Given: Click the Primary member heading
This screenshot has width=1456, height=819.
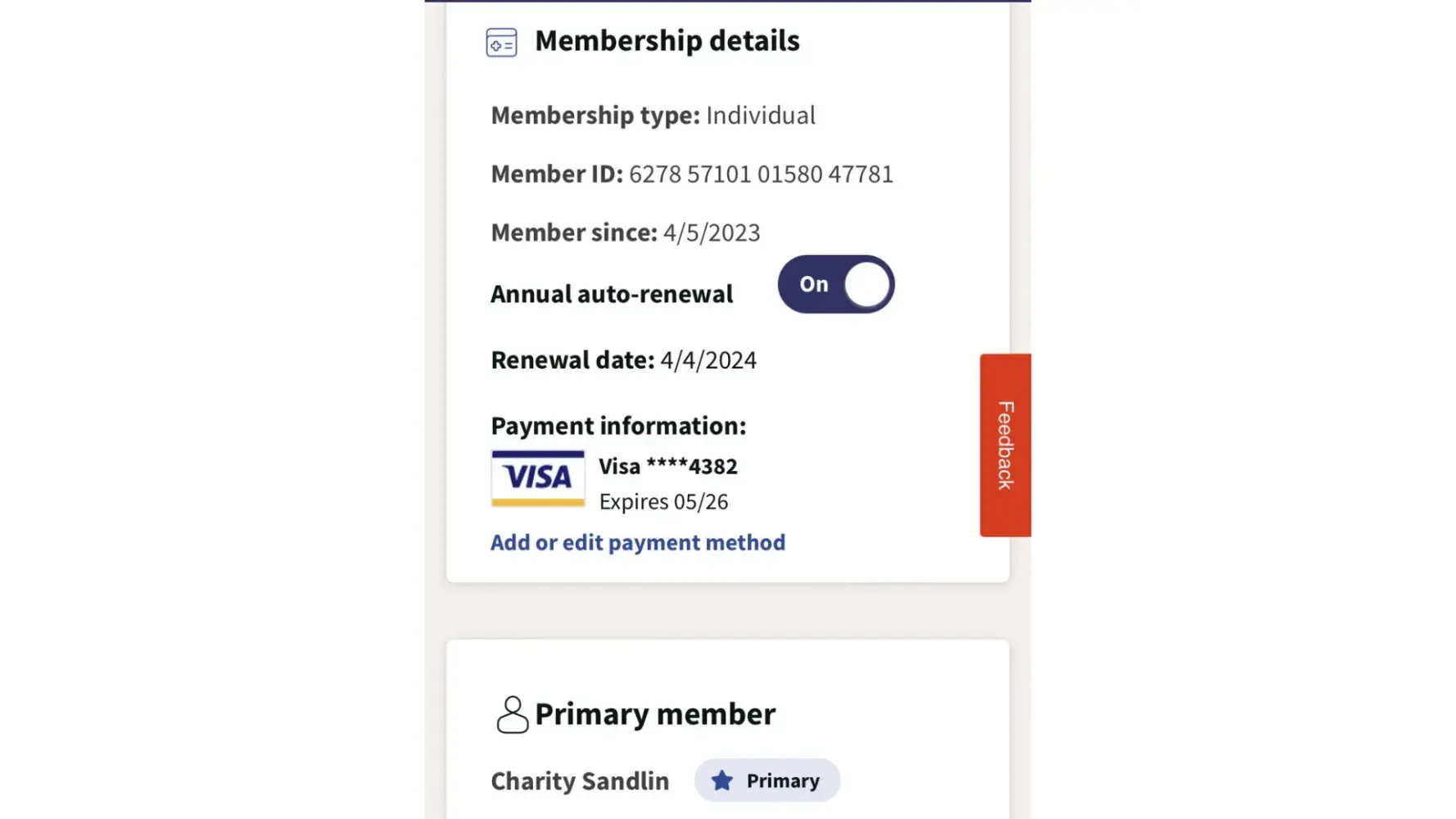Looking at the screenshot, I should coord(654,714).
